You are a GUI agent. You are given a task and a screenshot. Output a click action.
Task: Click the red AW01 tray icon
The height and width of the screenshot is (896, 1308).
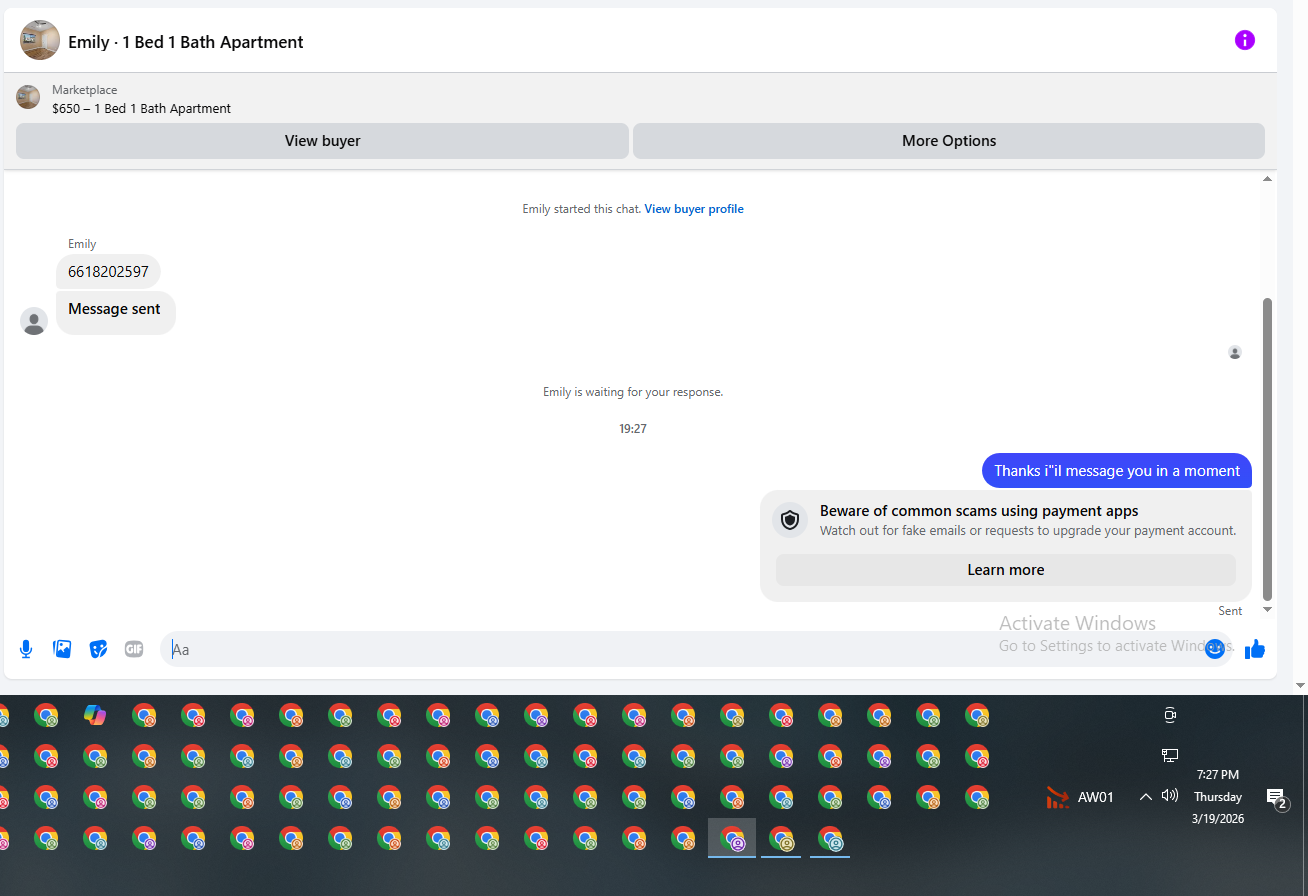point(1057,797)
